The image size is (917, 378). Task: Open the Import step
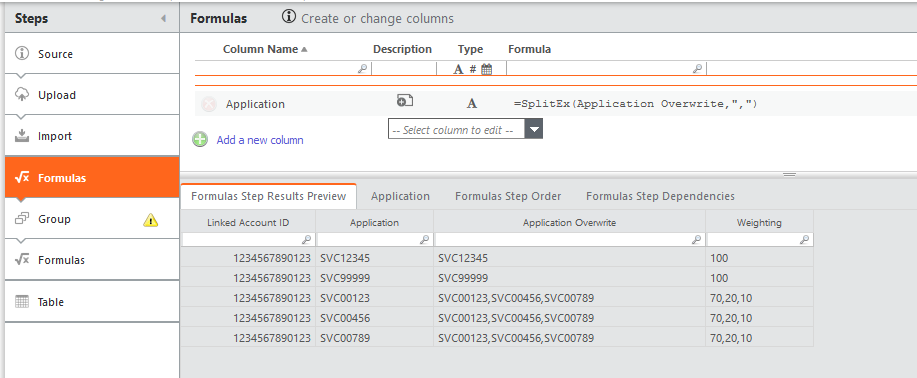click(92, 136)
